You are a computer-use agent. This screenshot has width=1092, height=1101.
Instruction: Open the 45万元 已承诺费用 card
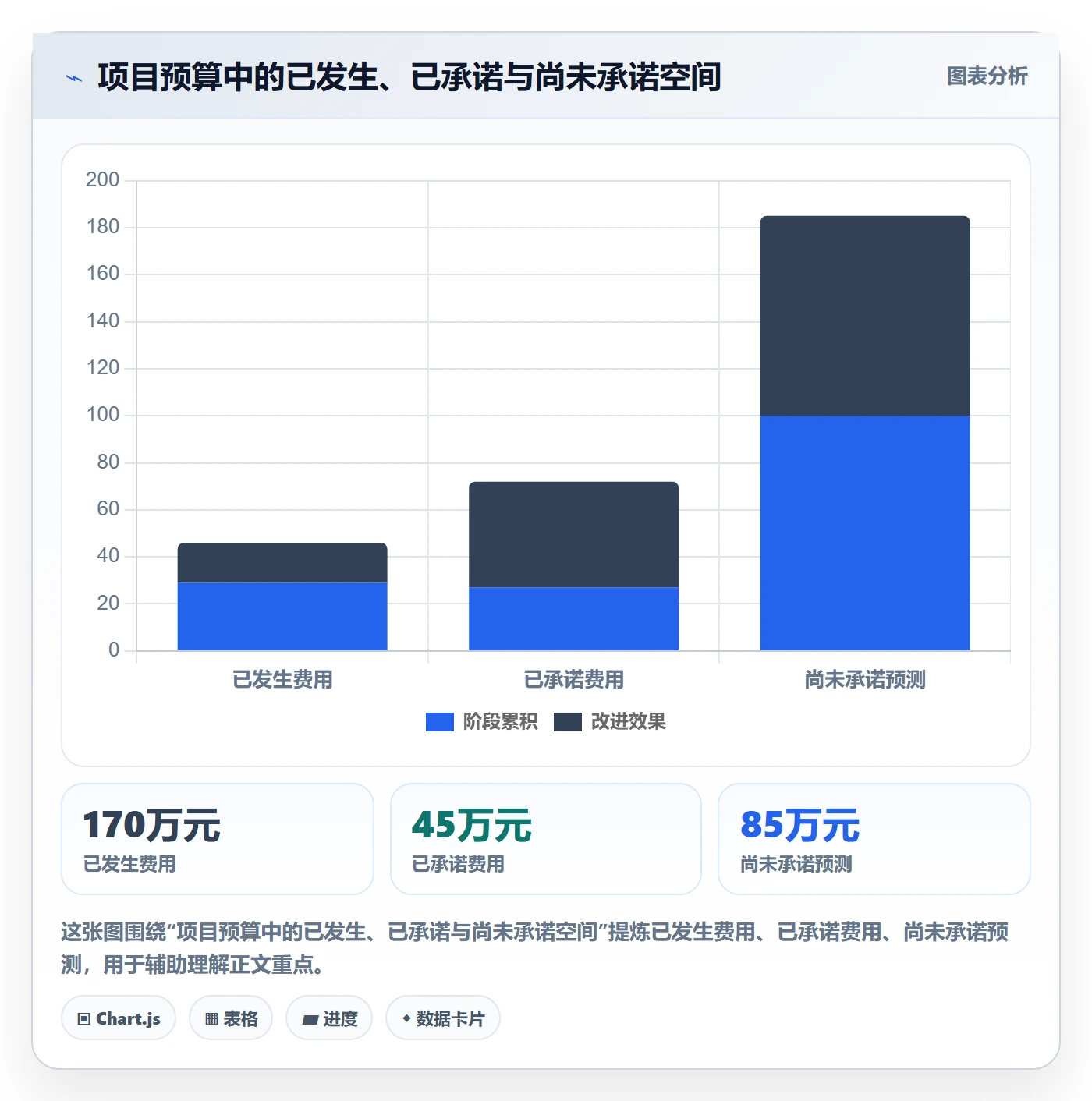[546, 839]
